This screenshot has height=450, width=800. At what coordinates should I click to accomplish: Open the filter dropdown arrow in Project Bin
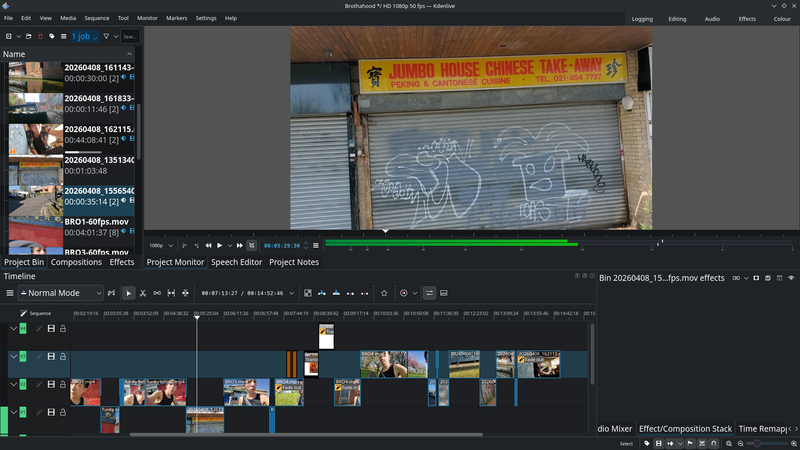click(x=116, y=37)
